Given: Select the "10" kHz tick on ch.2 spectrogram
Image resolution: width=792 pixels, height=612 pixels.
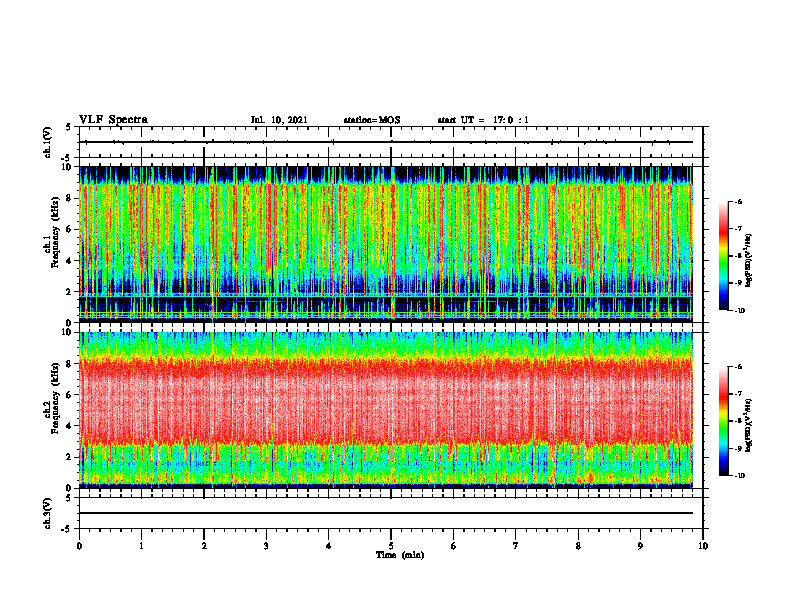Looking at the screenshot, I should (x=67, y=332).
